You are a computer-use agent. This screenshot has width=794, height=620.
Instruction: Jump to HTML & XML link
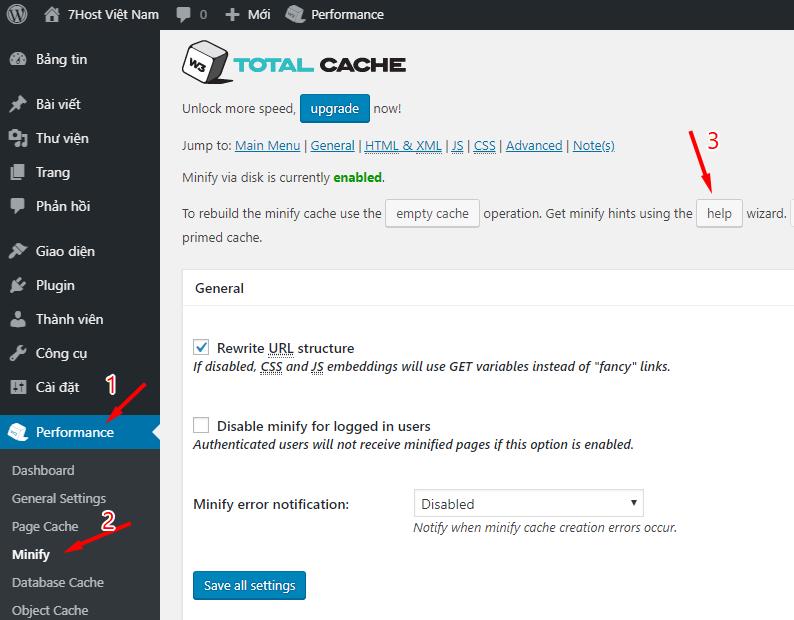coord(403,146)
